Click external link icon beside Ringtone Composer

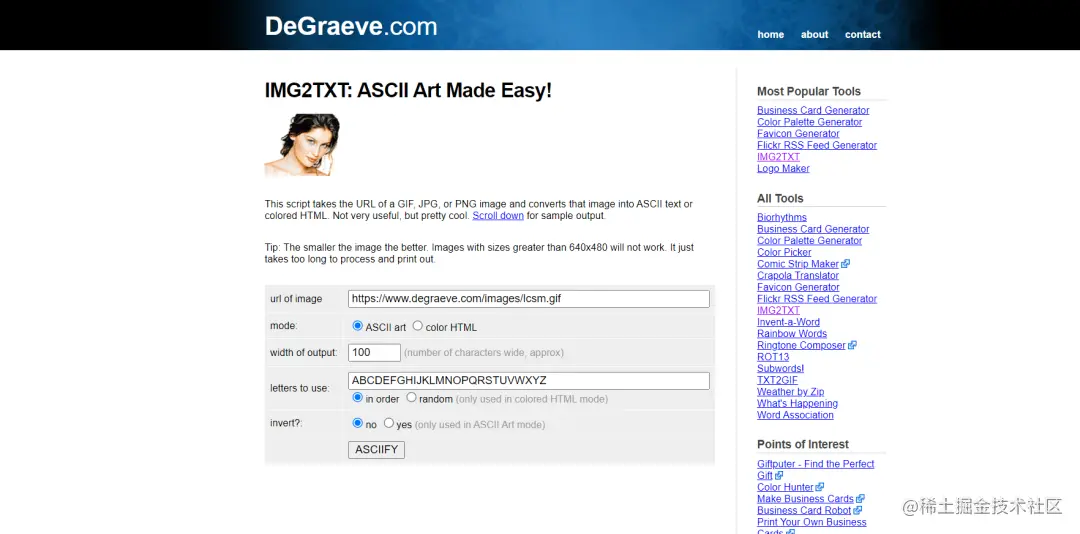(853, 346)
